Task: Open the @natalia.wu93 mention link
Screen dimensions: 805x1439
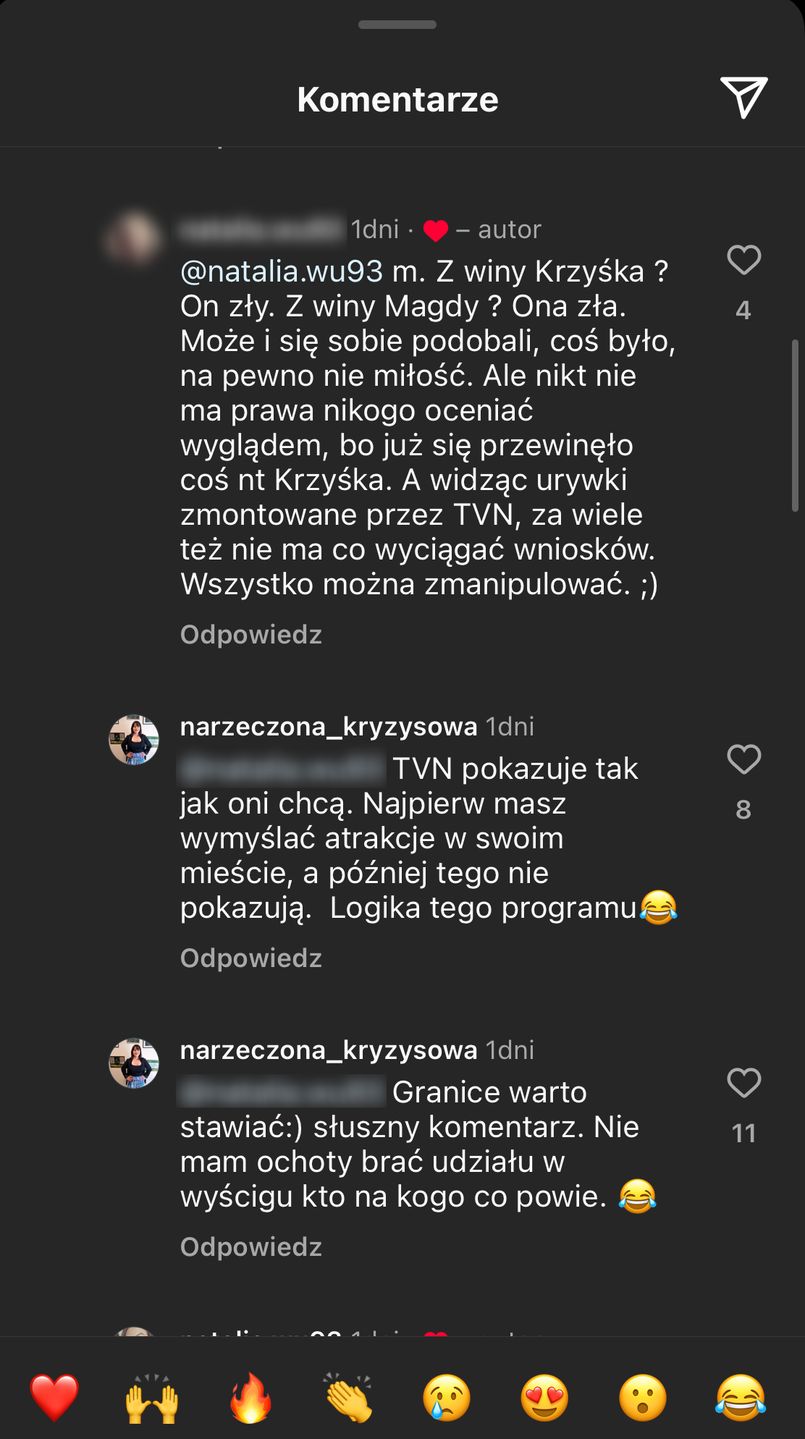Action: (x=281, y=272)
